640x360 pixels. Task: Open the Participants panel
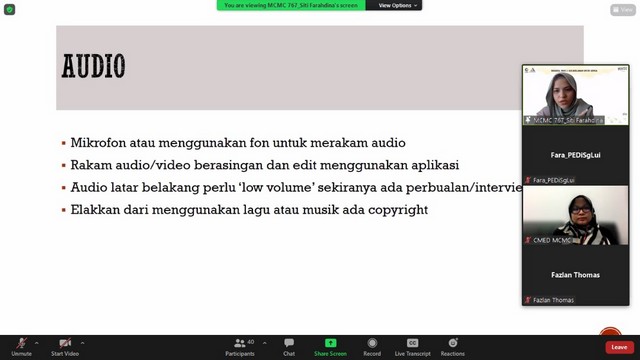click(x=240, y=347)
